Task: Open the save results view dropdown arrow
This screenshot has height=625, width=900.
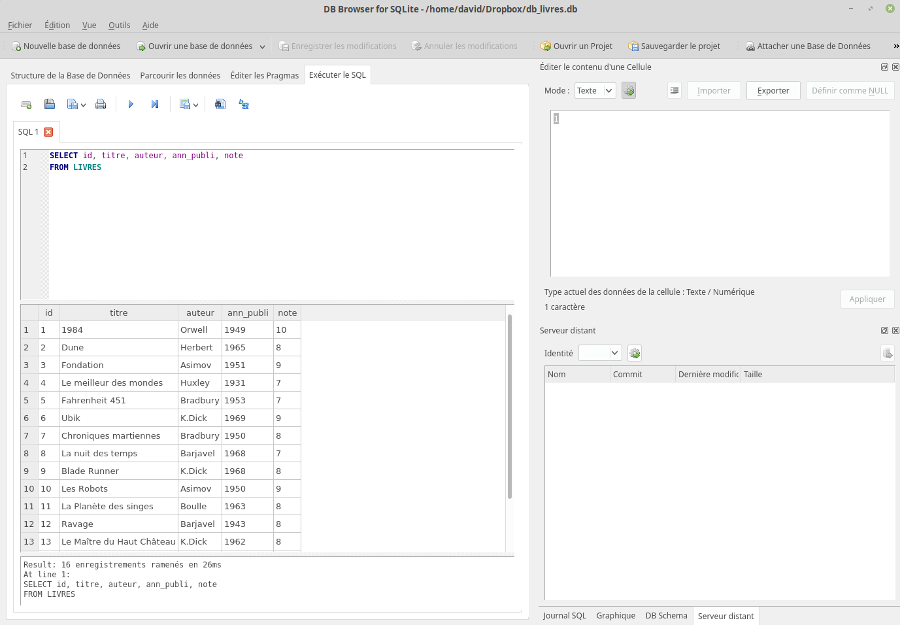Action: click(195, 104)
